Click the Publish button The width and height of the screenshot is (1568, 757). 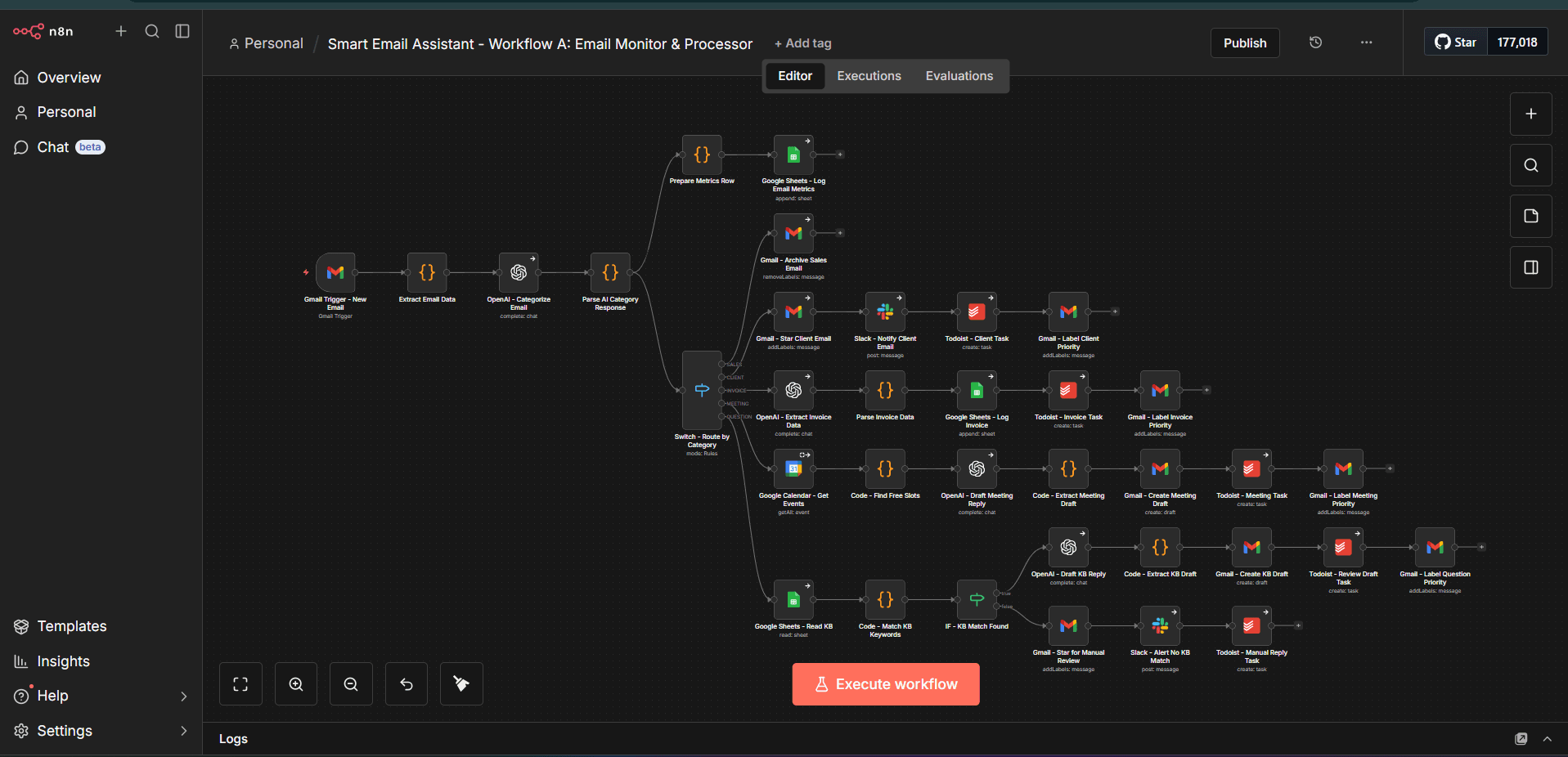[1245, 43]
